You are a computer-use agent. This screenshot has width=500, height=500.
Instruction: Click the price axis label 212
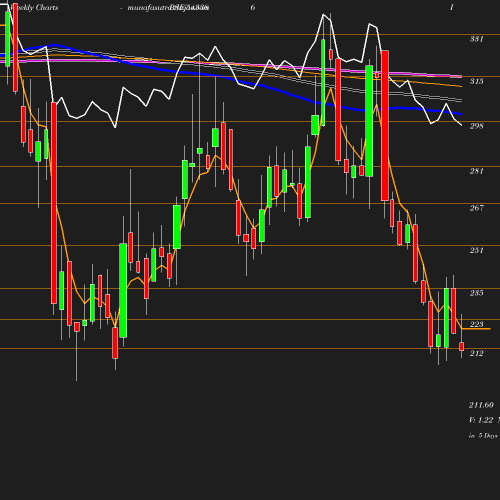pyautogui.click(x=477, y=353)
